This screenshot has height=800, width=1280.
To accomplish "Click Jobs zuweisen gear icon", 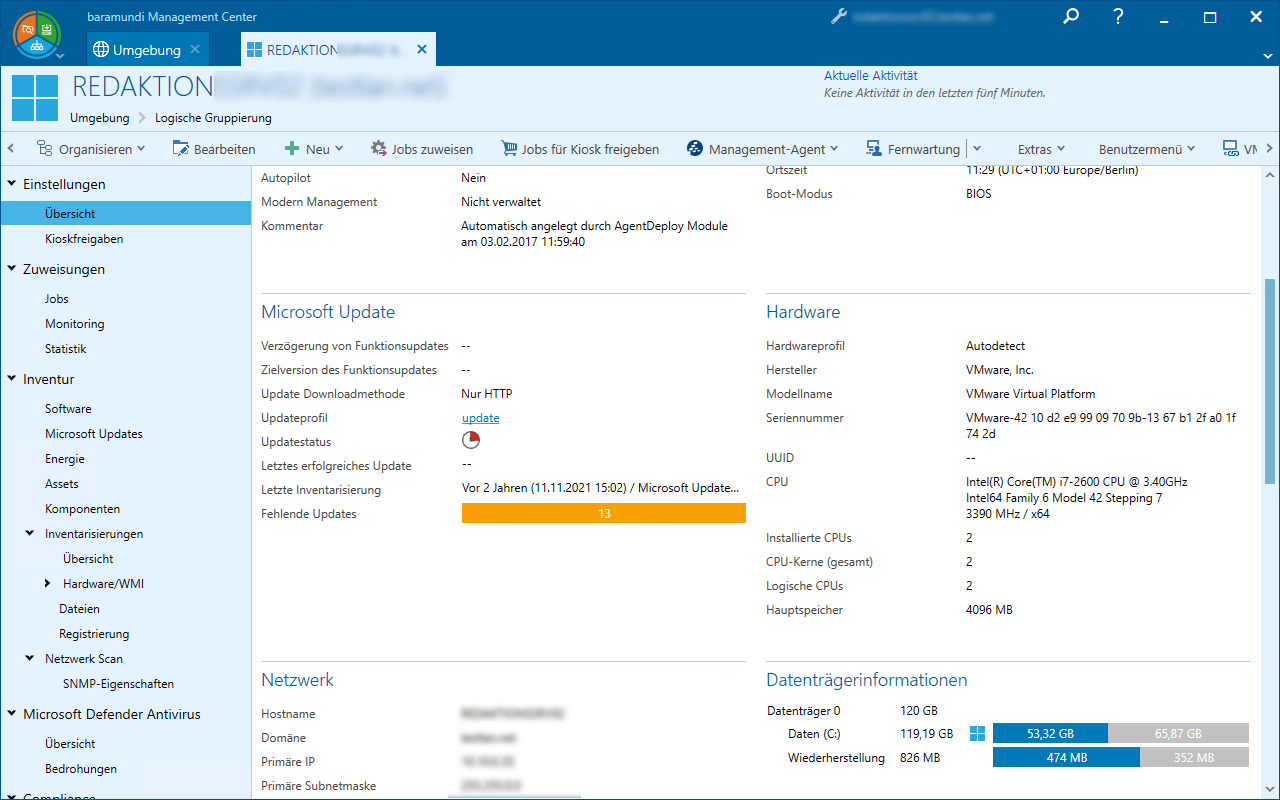I will click(x=379, y=149).
